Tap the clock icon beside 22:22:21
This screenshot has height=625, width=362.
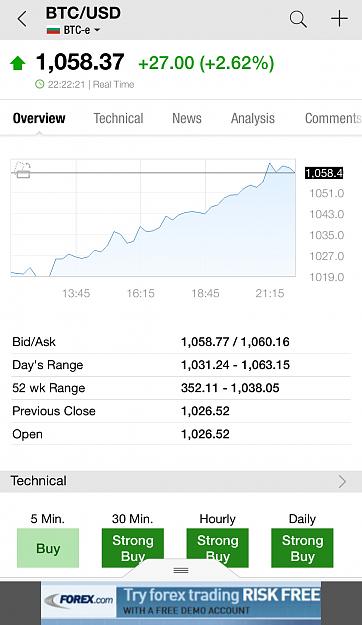coord(39,84)
